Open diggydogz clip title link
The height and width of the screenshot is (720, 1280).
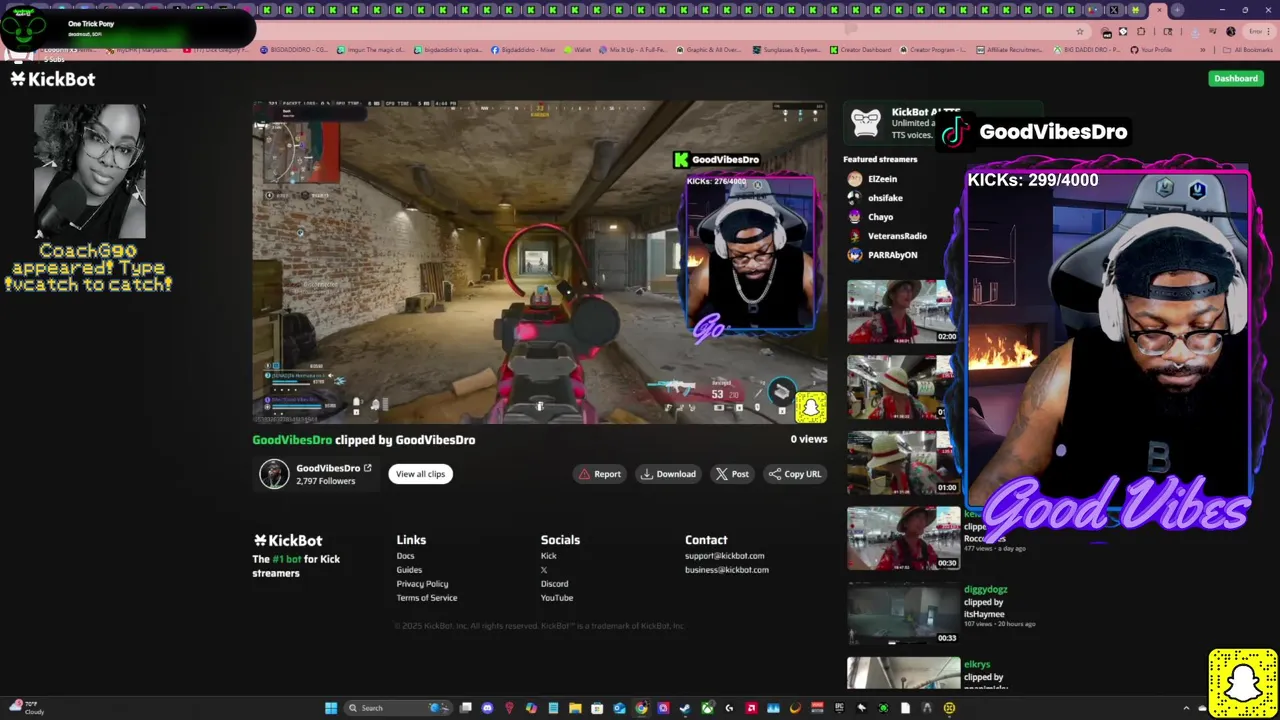tap(985, 590)
